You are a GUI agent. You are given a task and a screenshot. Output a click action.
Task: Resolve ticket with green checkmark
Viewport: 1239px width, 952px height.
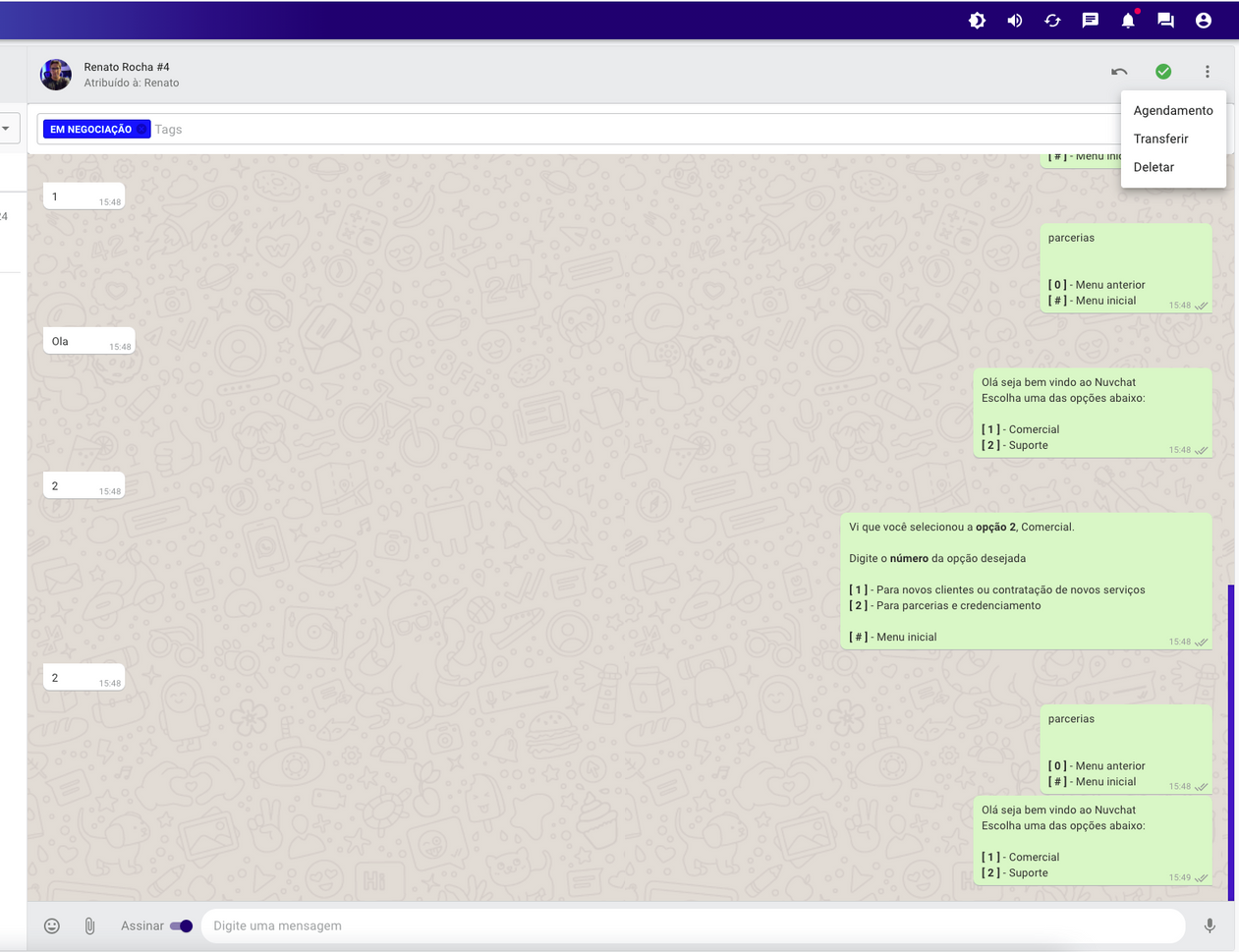tap(1163, 72)
